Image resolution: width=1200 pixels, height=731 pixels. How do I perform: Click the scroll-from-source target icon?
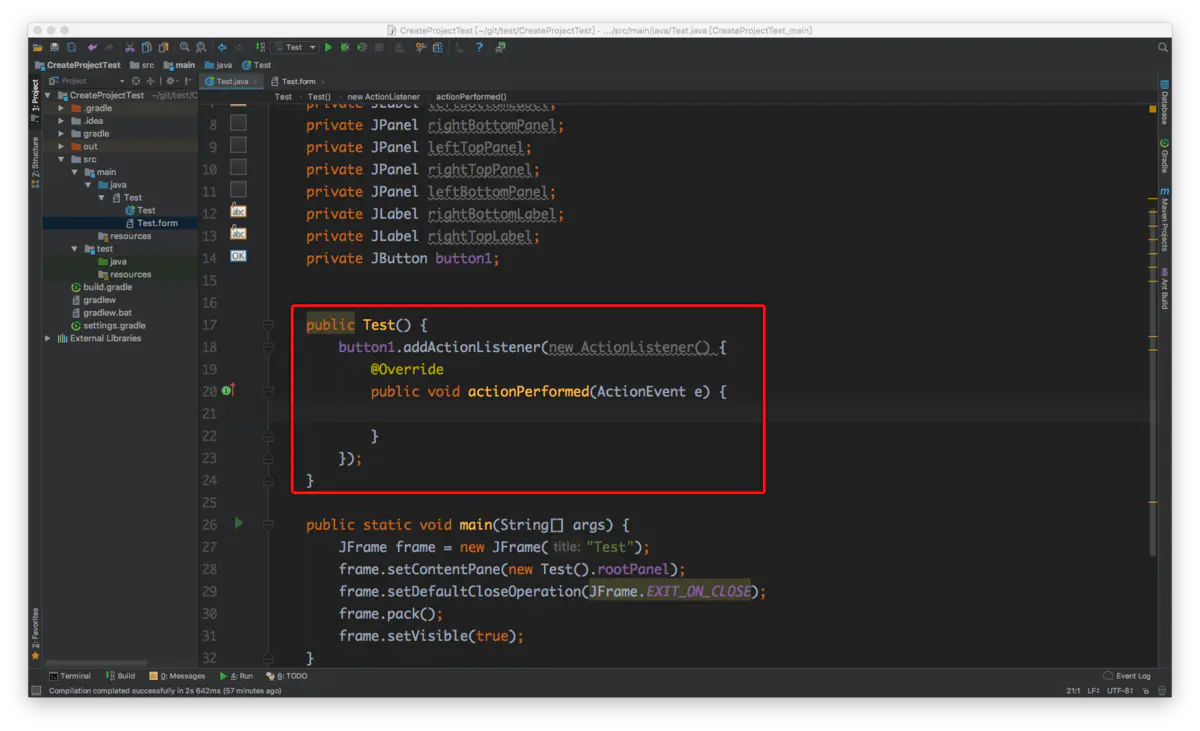(137, 81)
